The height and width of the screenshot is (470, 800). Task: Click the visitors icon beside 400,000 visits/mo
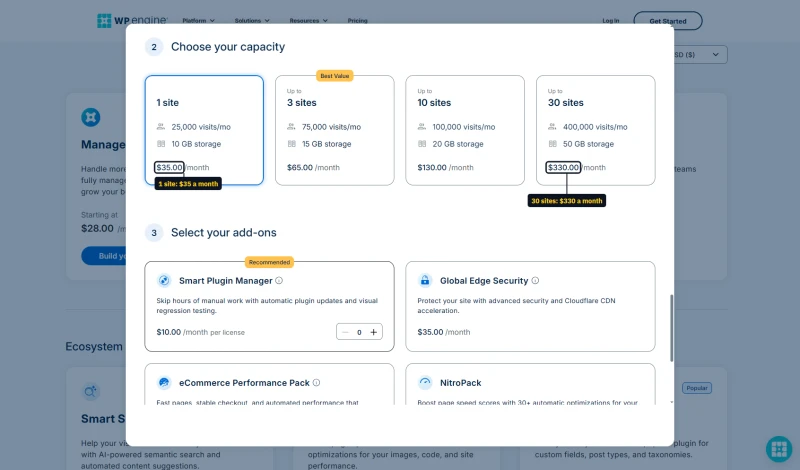point(553,127)
